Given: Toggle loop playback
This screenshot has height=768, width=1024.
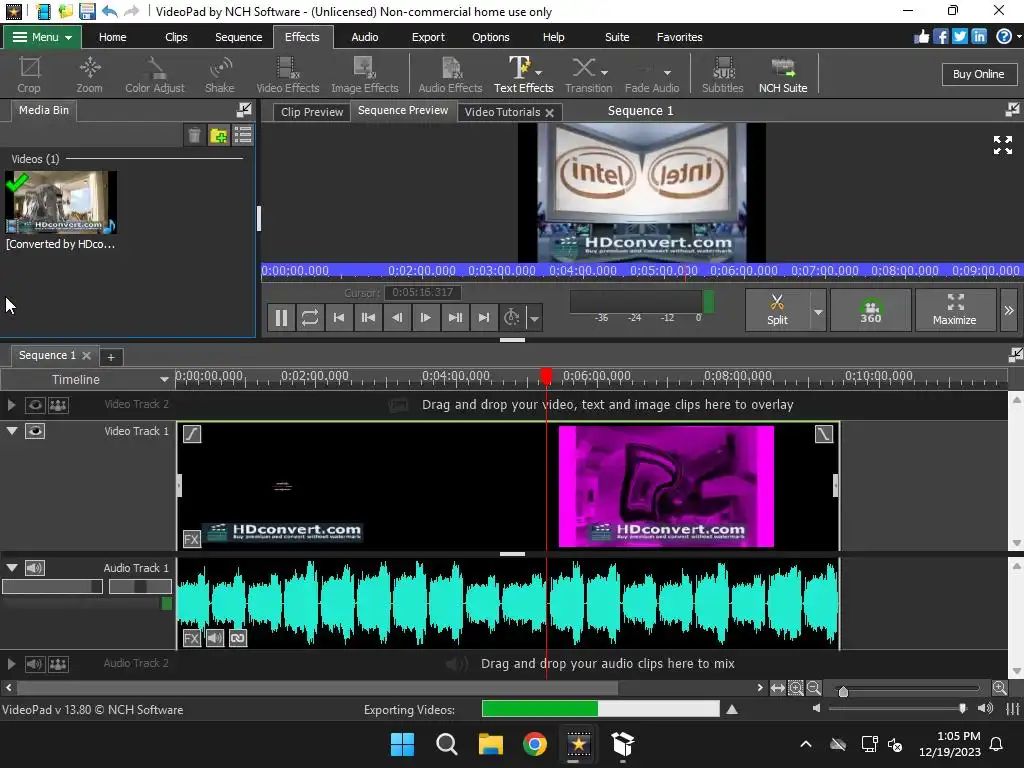Looking at the screenshot, I should [x=310, y=318].
